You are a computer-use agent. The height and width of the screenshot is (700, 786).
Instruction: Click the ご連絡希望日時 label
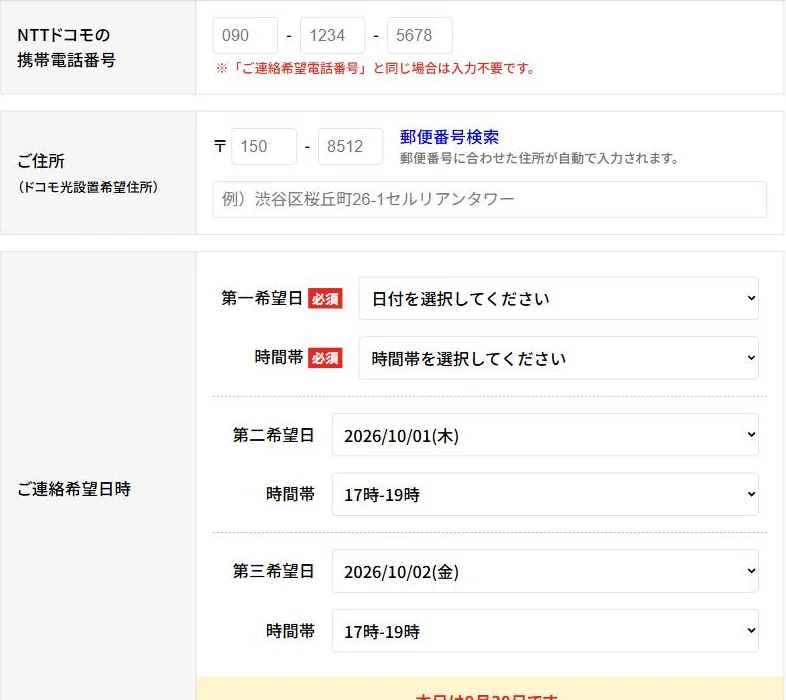74,489
